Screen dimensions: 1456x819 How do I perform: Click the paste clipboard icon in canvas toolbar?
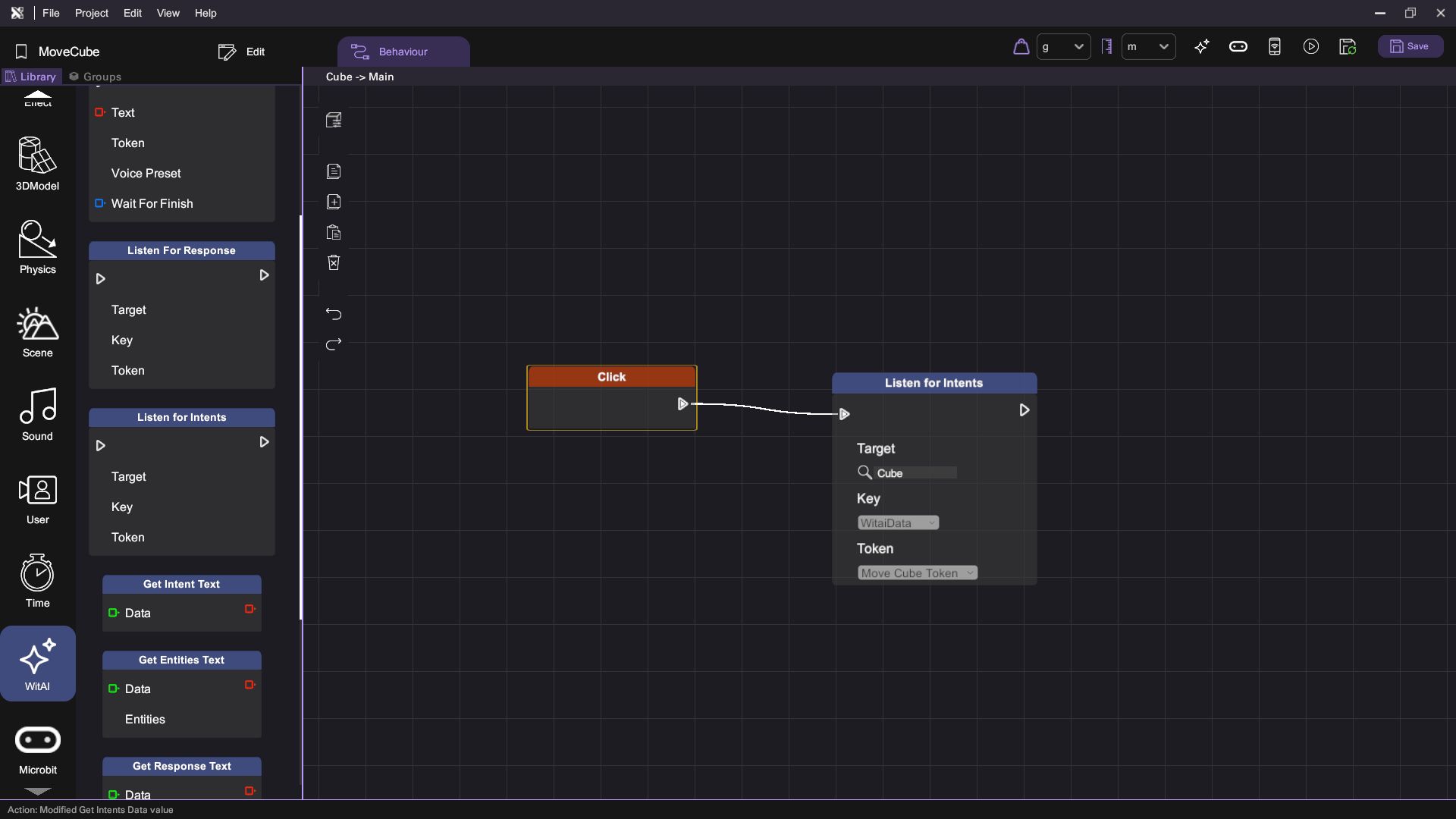[x=334, y=233]
